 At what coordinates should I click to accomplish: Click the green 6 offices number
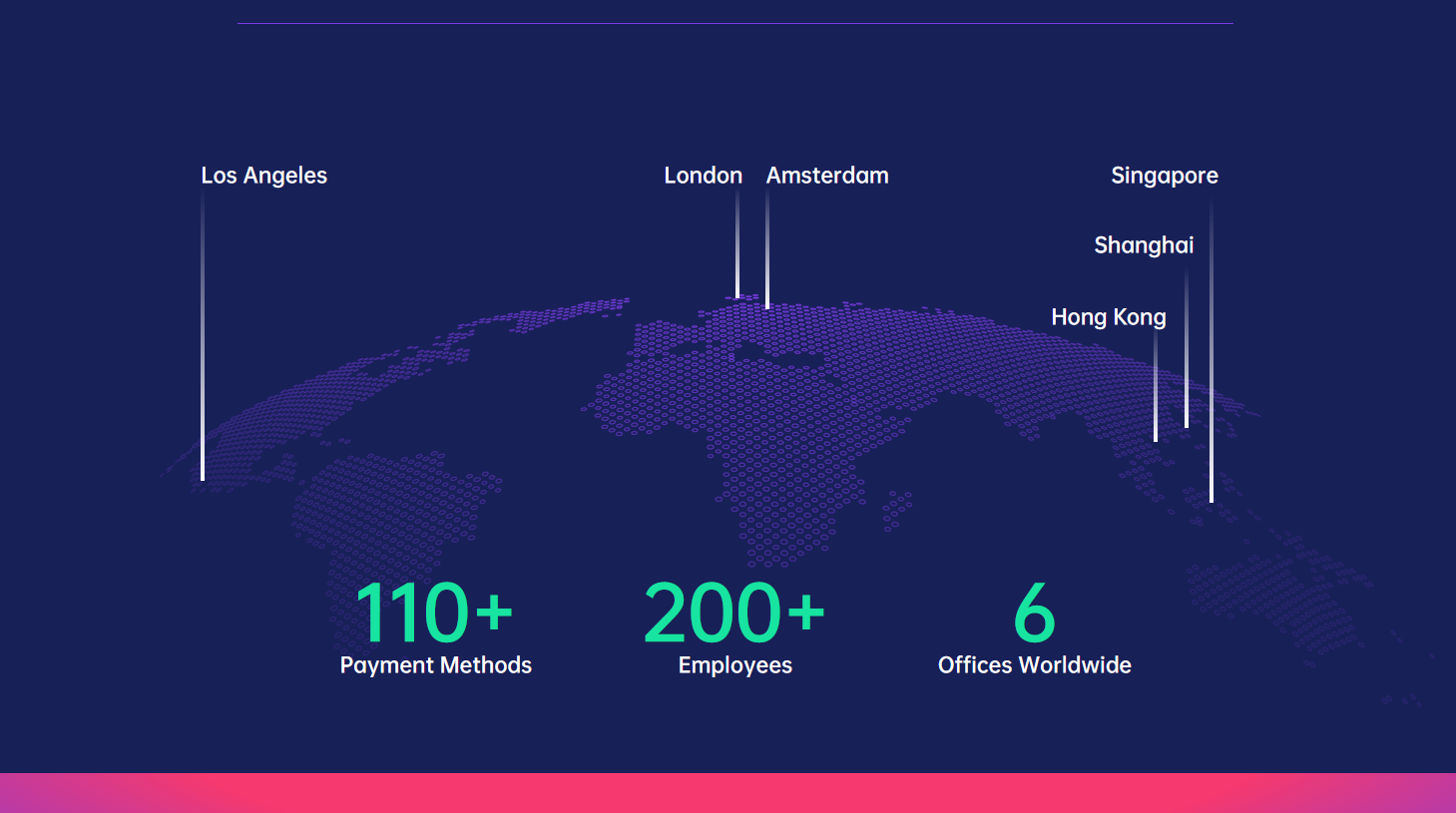[x=1035, y=612]
